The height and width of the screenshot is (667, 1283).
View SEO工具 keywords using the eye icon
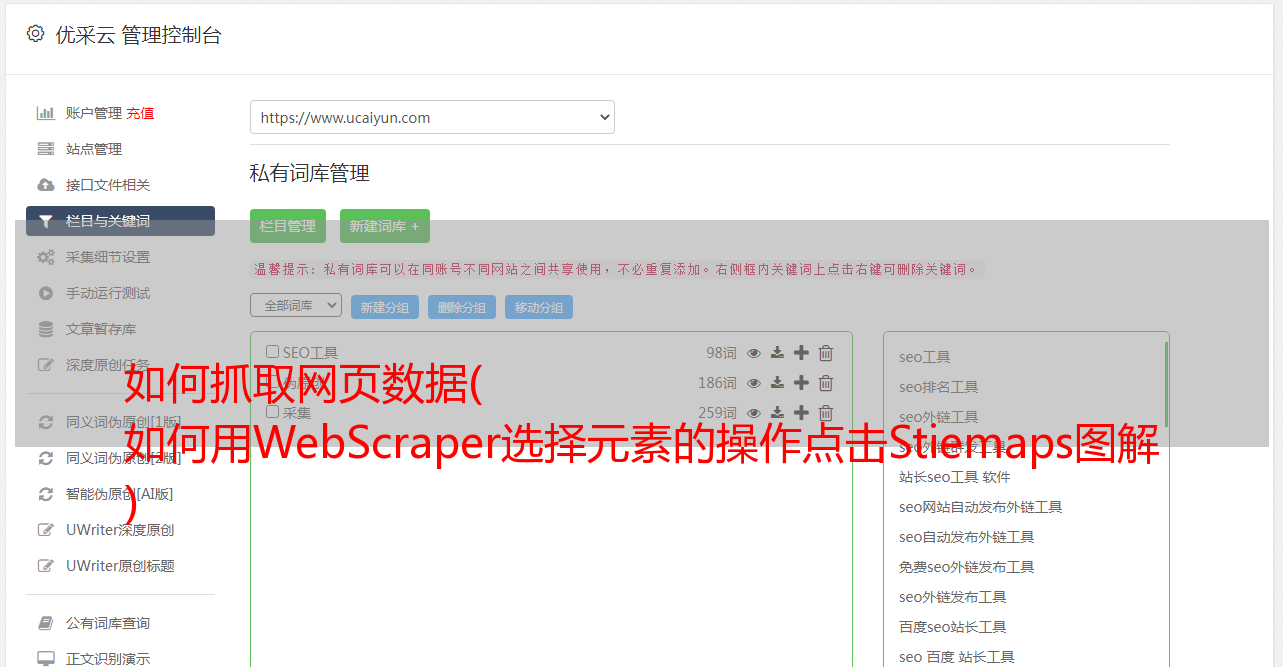pyautogui.click(x=754, y=353)
